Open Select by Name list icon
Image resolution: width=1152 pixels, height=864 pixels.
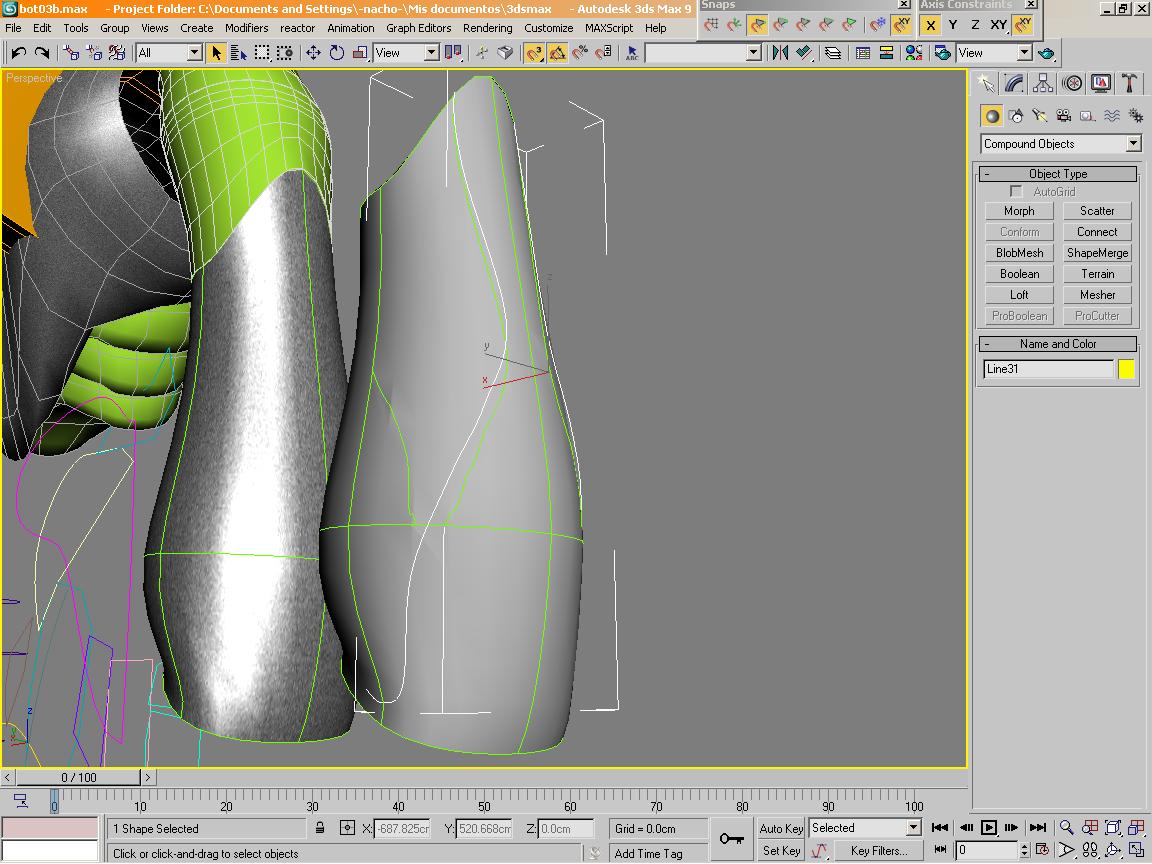coord(239,53)
